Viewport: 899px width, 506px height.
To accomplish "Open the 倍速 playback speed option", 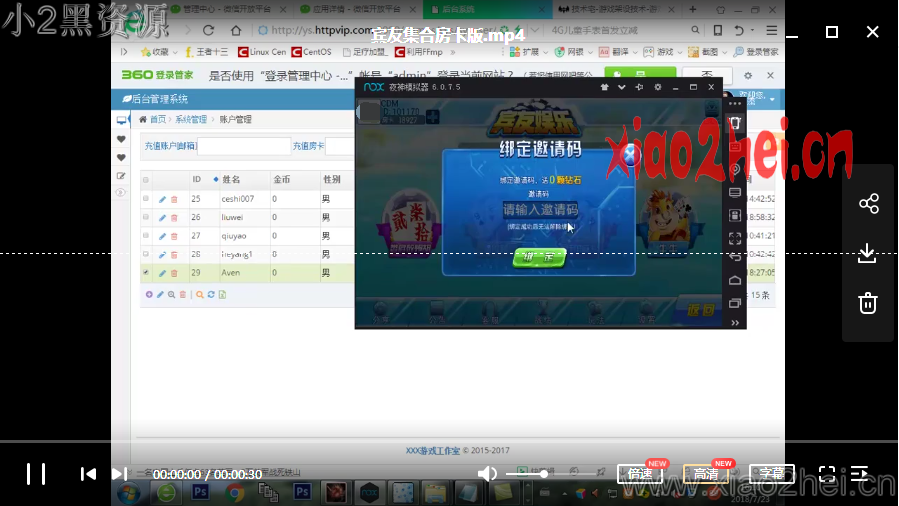I will [640, 474].
